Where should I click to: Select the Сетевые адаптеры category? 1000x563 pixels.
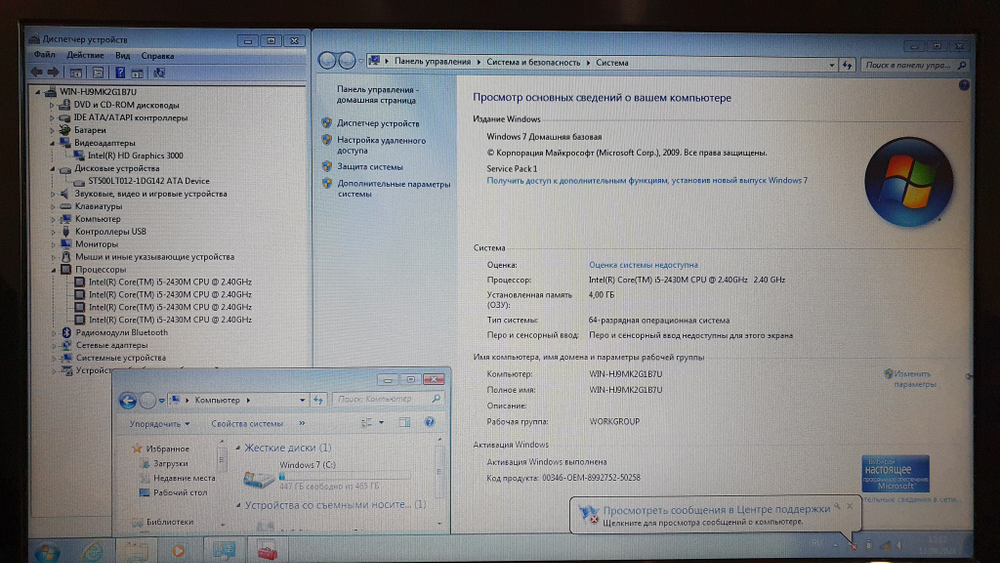[112, 345]
